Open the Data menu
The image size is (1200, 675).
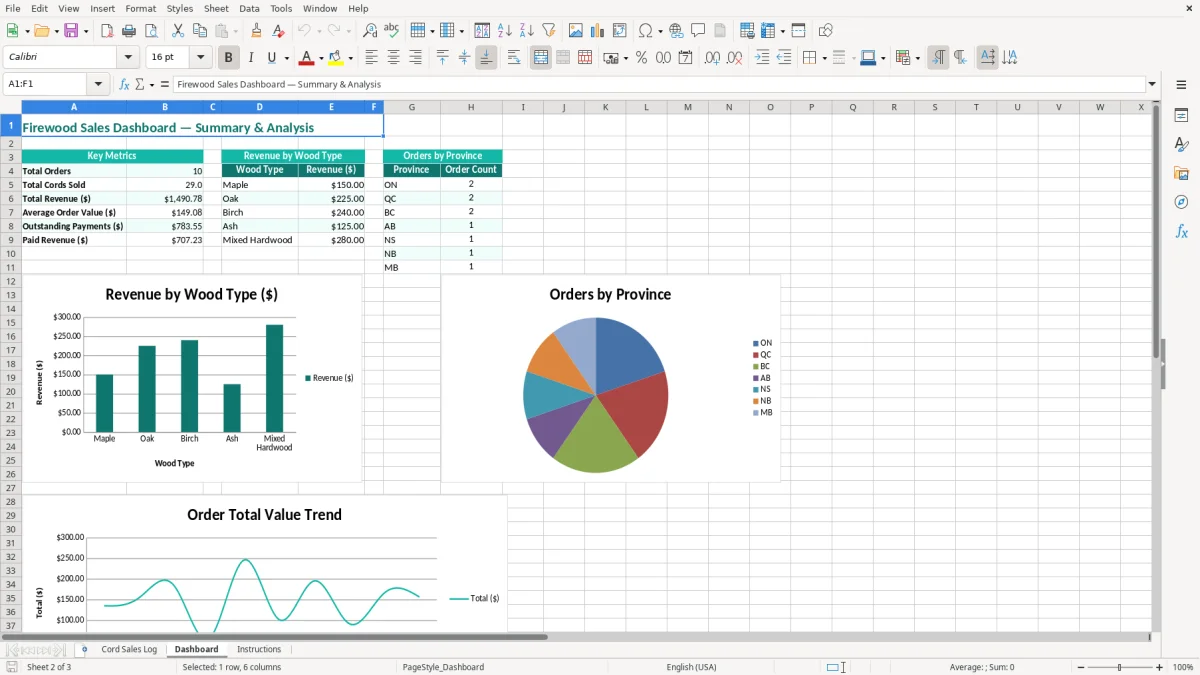click(x=249, y=8)
